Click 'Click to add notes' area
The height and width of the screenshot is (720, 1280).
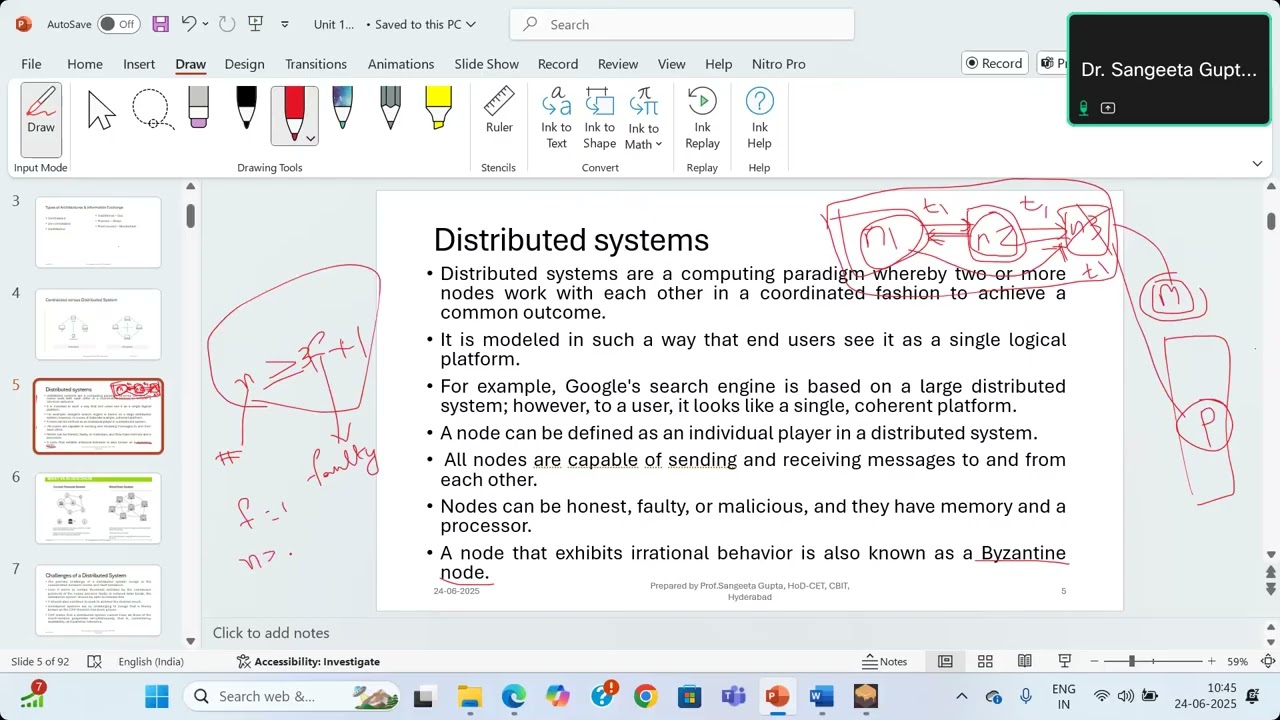(271, 633)
